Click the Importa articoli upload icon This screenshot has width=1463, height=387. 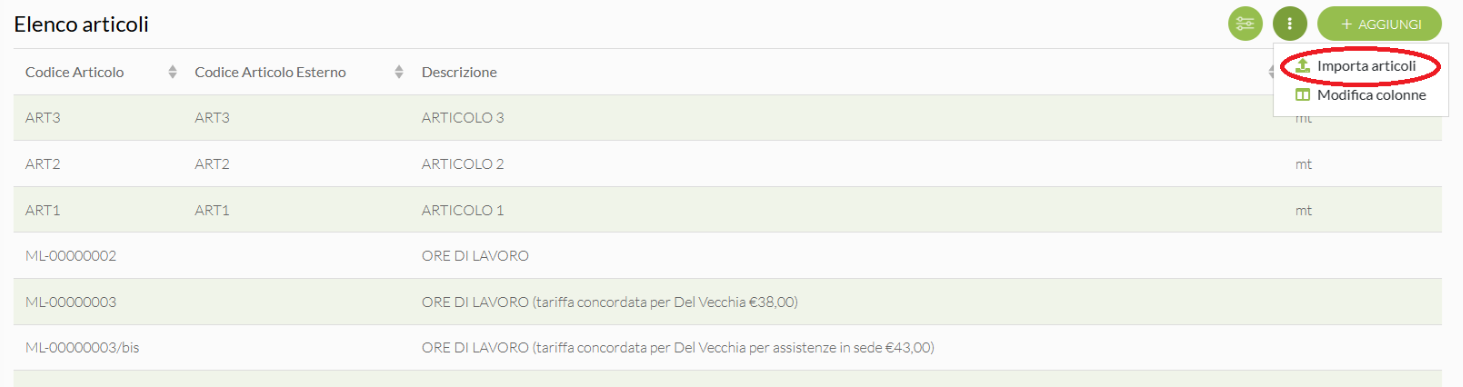(x=1302, y=66)
